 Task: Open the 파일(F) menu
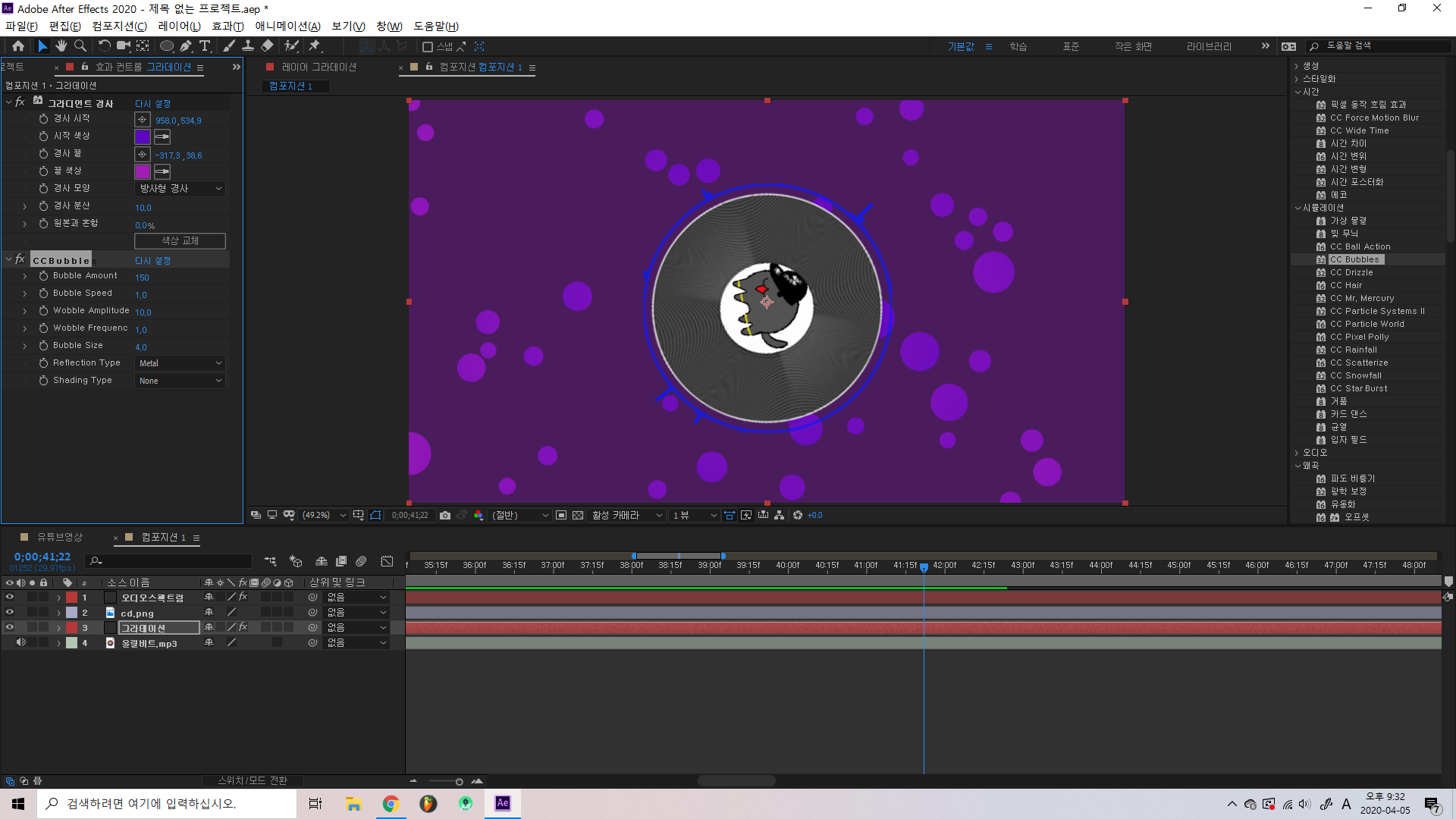click(21, 27)
